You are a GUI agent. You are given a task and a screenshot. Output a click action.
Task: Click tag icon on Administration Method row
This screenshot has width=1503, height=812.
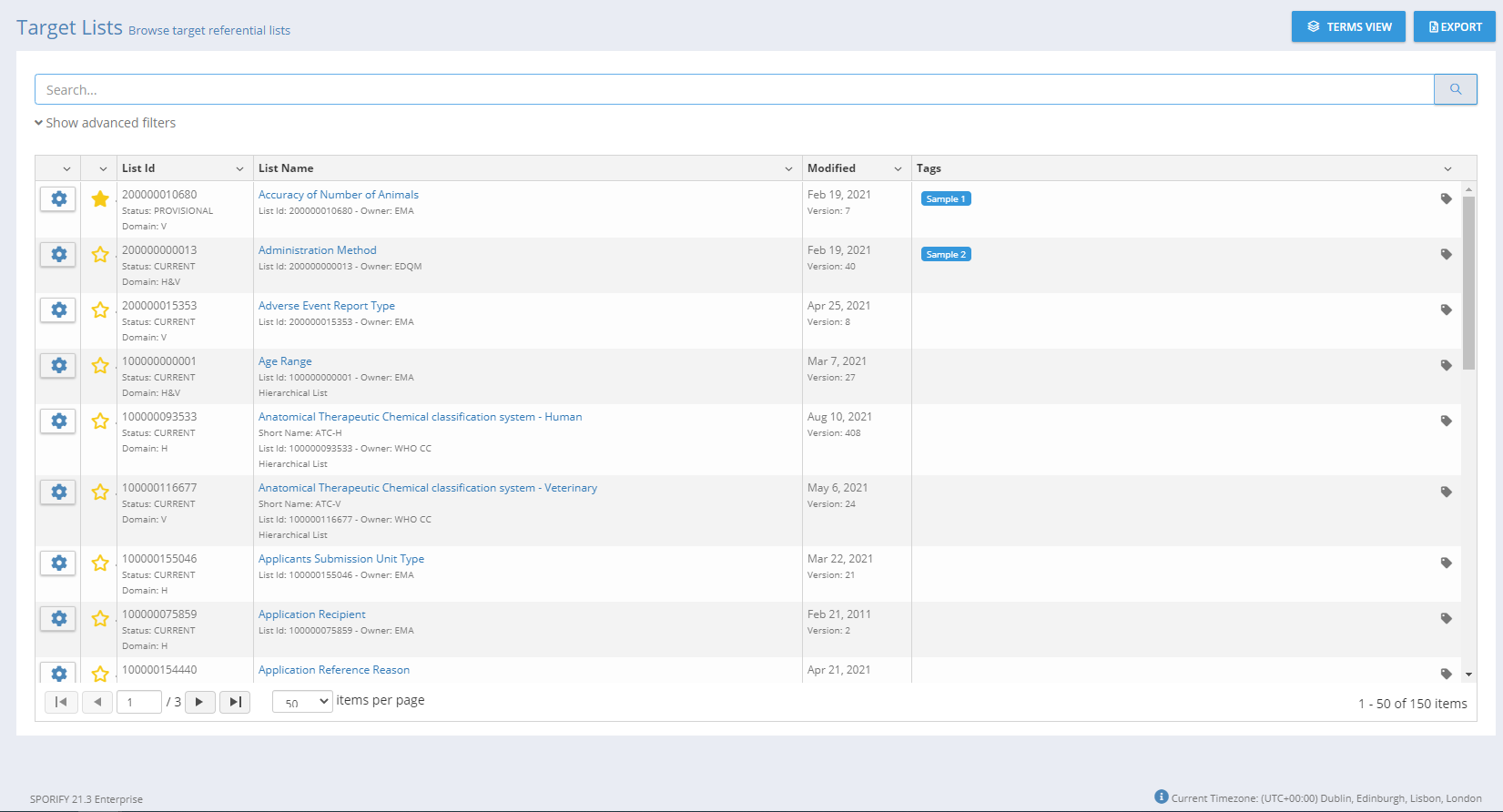[1446, 255]
